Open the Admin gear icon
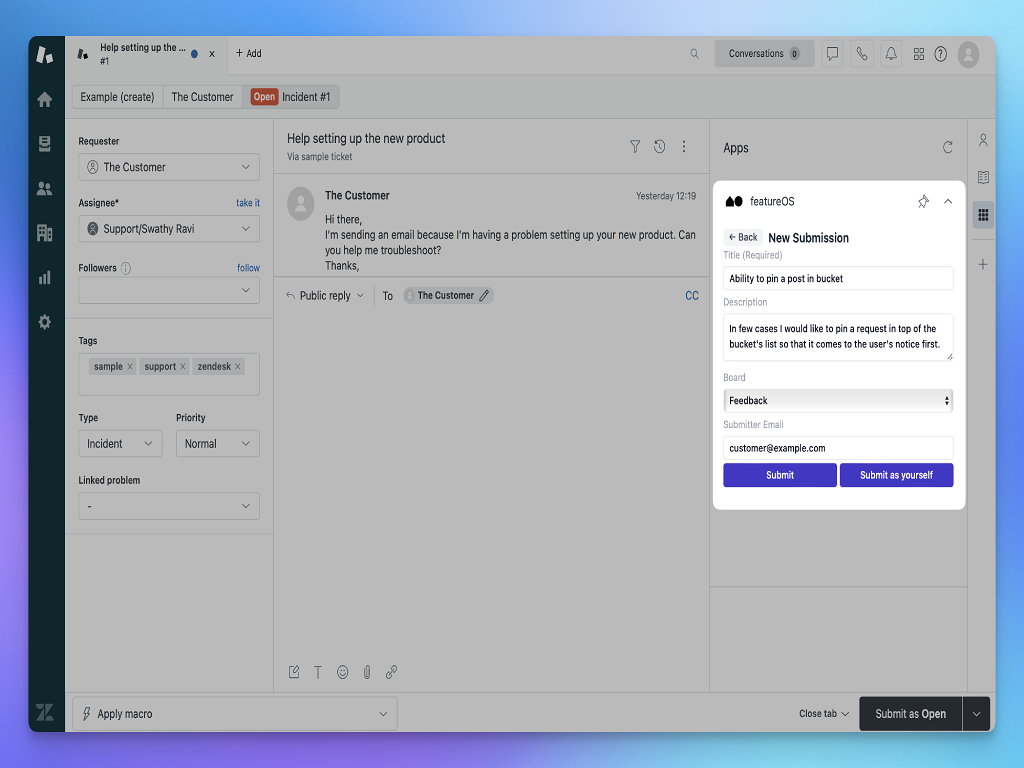1024x768 pixels. click(44, 322)
